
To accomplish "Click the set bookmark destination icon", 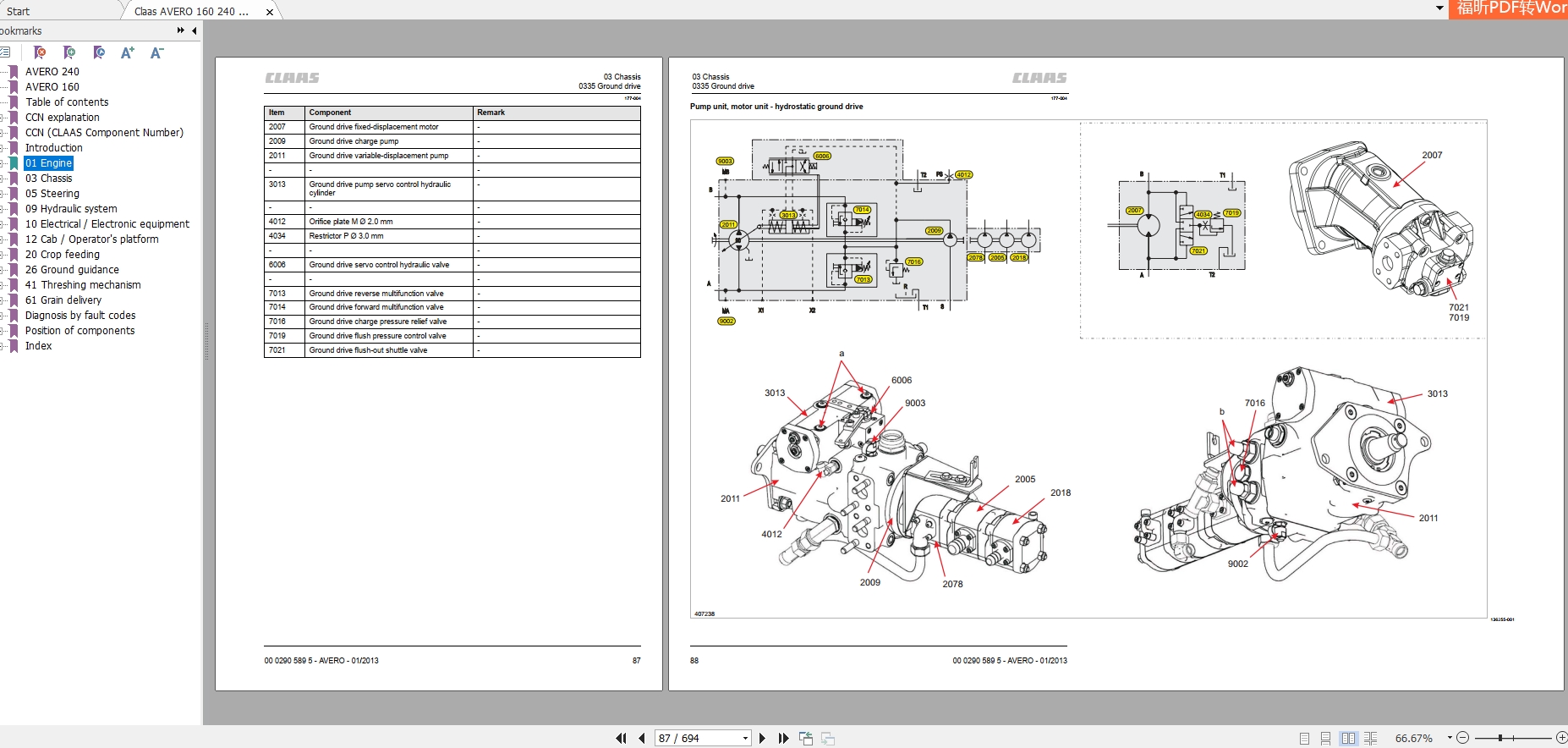I will coord(99,52).
